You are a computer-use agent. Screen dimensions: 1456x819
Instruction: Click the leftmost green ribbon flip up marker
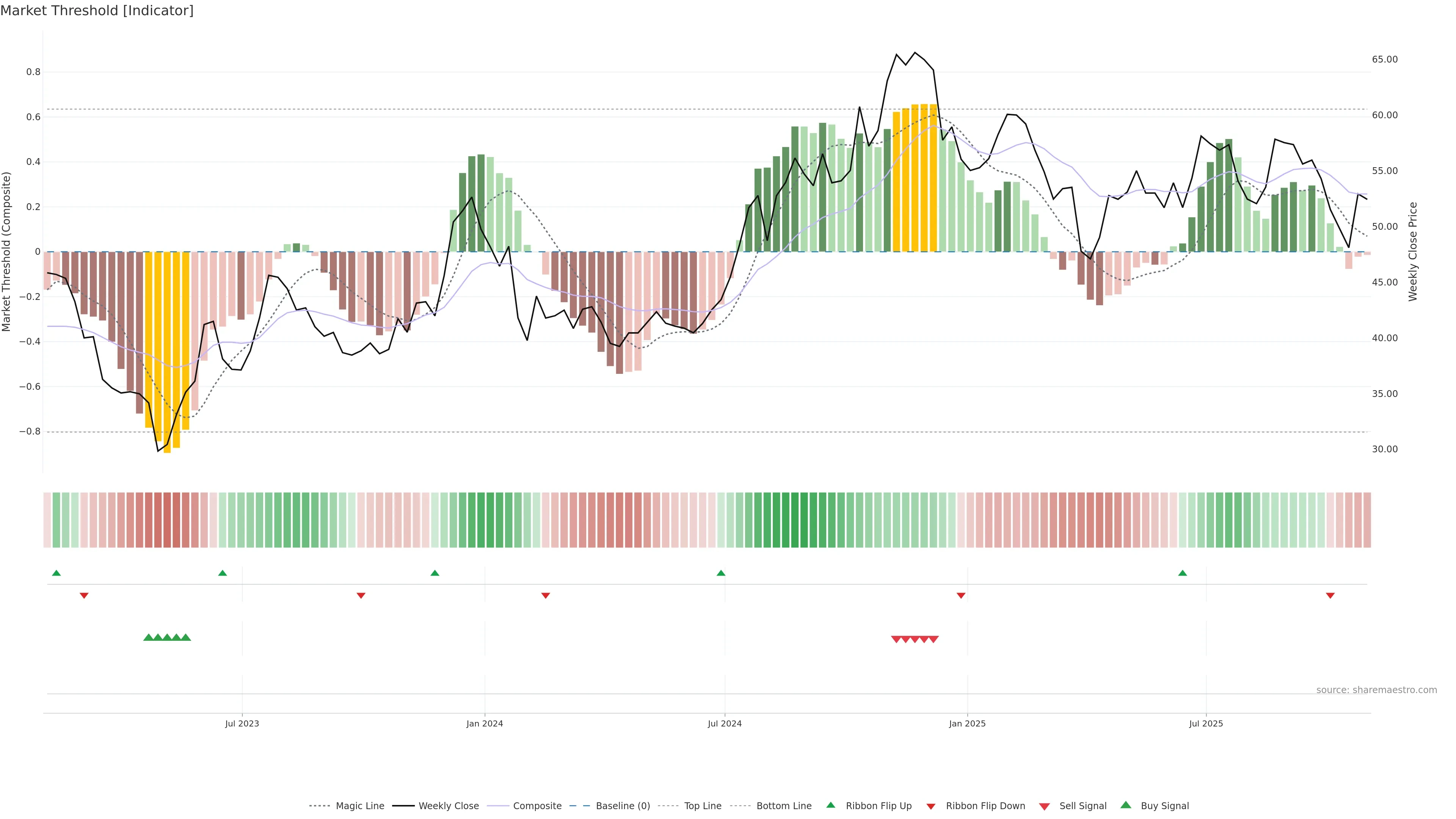(x=56, y=573)
